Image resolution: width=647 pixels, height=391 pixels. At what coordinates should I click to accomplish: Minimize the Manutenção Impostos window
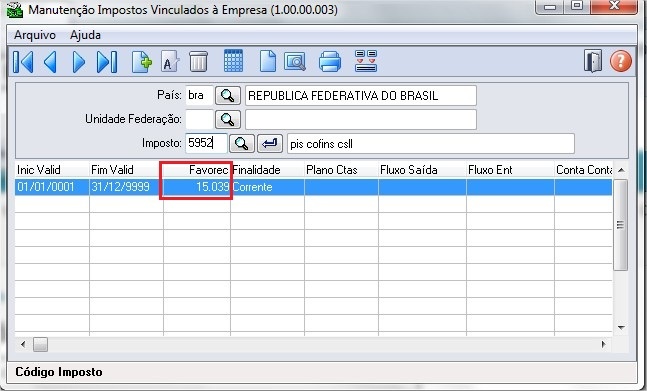tap(550, 7)
